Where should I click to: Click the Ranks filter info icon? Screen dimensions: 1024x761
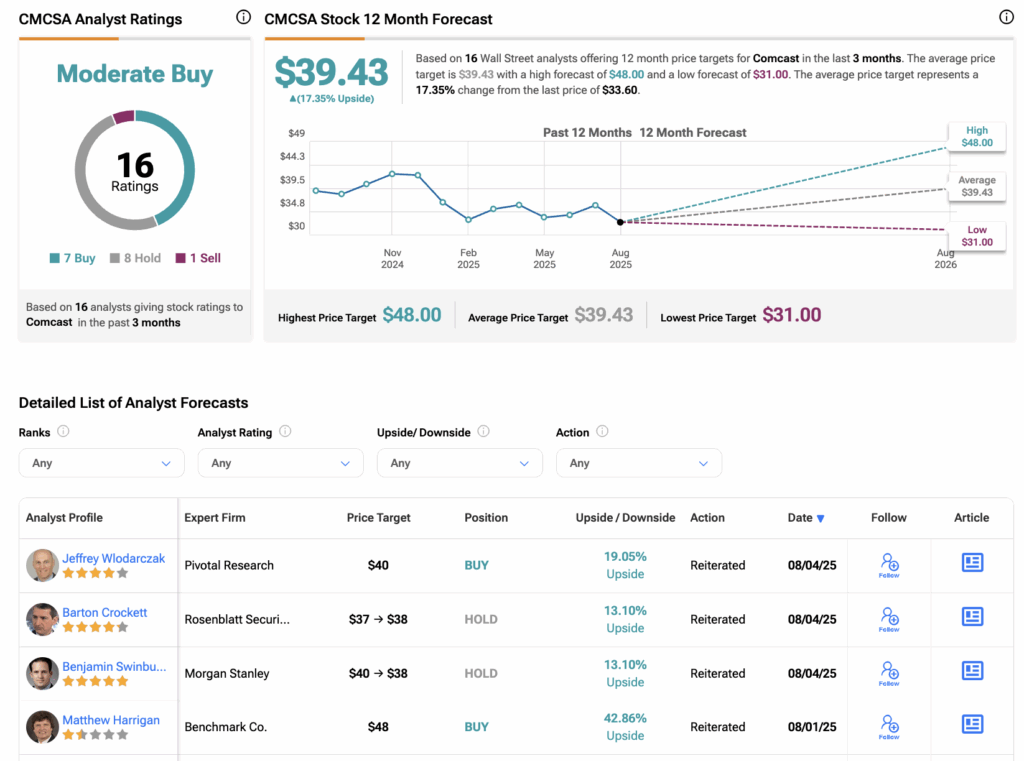click(63, 432)
